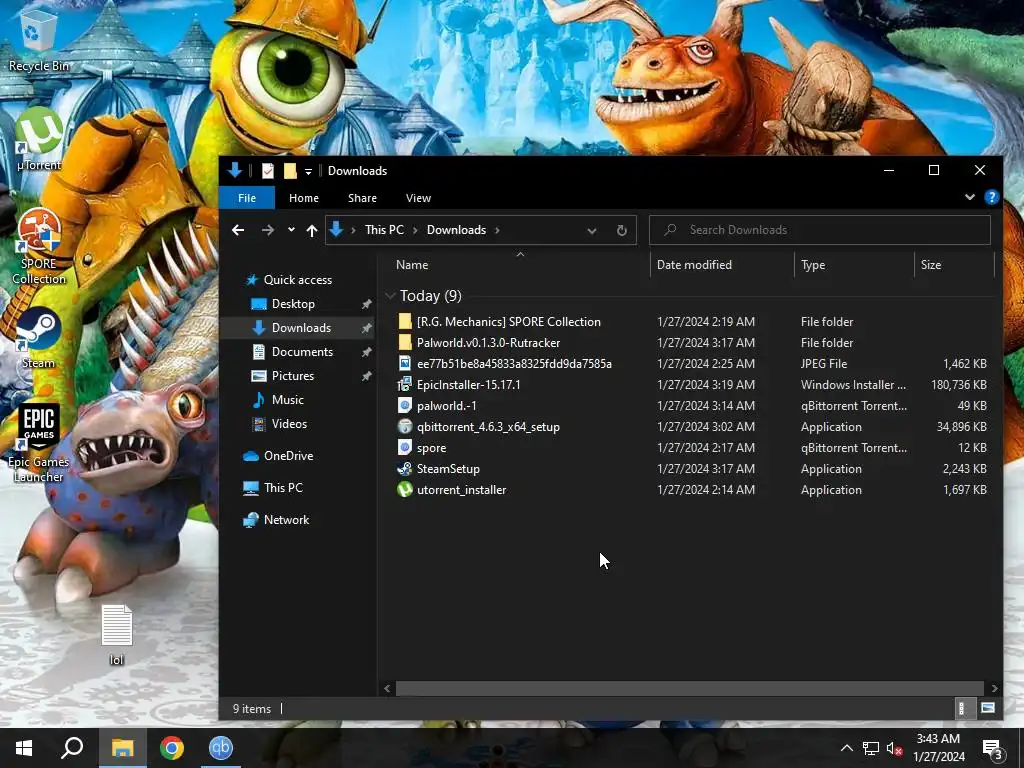Image resolution: width=1024 pixels, height=768 pixels.
Task: Open the SPORE Collection desktop shortcut
Action: (x=39, y=247)
